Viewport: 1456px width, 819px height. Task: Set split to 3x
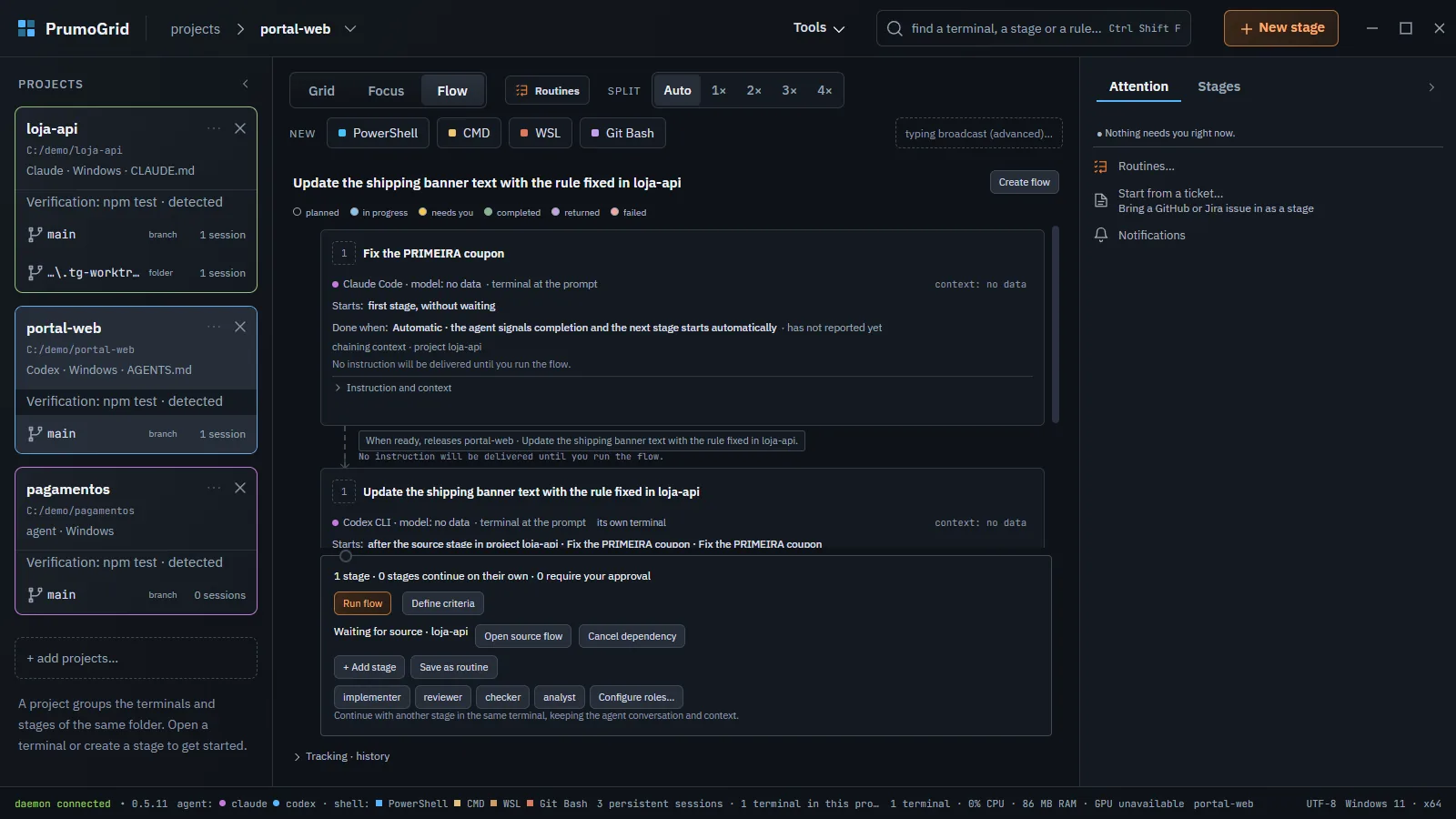[789, 90]
